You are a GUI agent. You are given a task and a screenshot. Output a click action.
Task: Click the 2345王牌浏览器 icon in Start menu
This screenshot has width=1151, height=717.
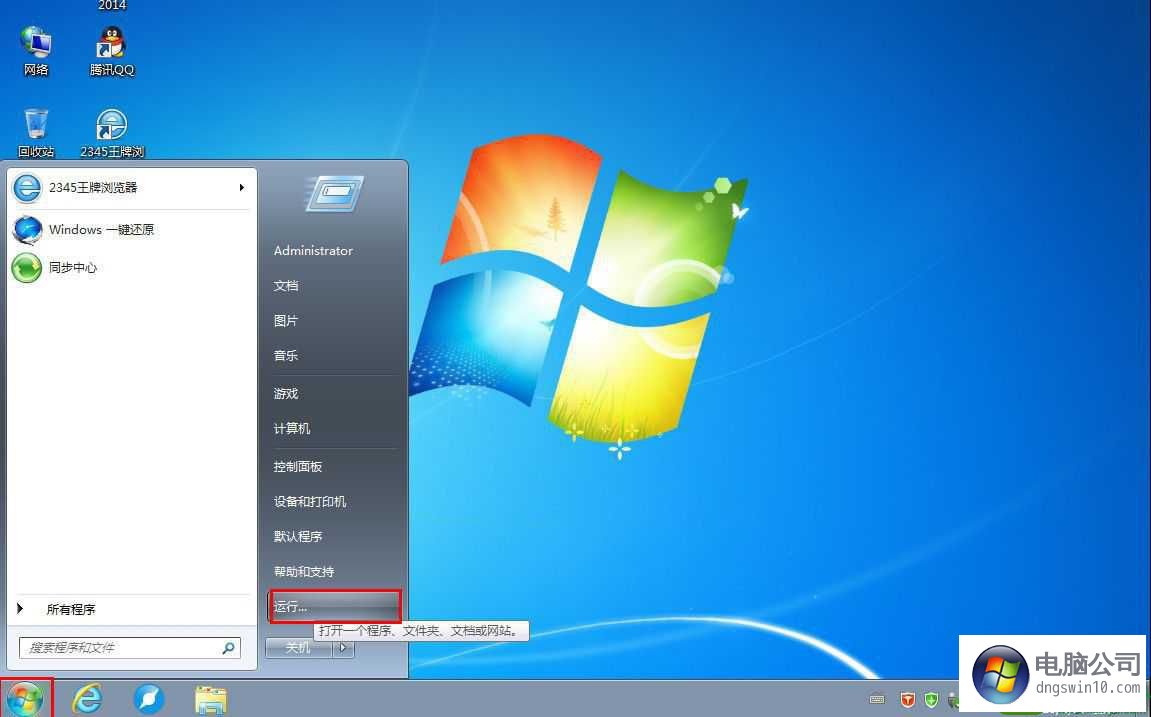point(27,188)
